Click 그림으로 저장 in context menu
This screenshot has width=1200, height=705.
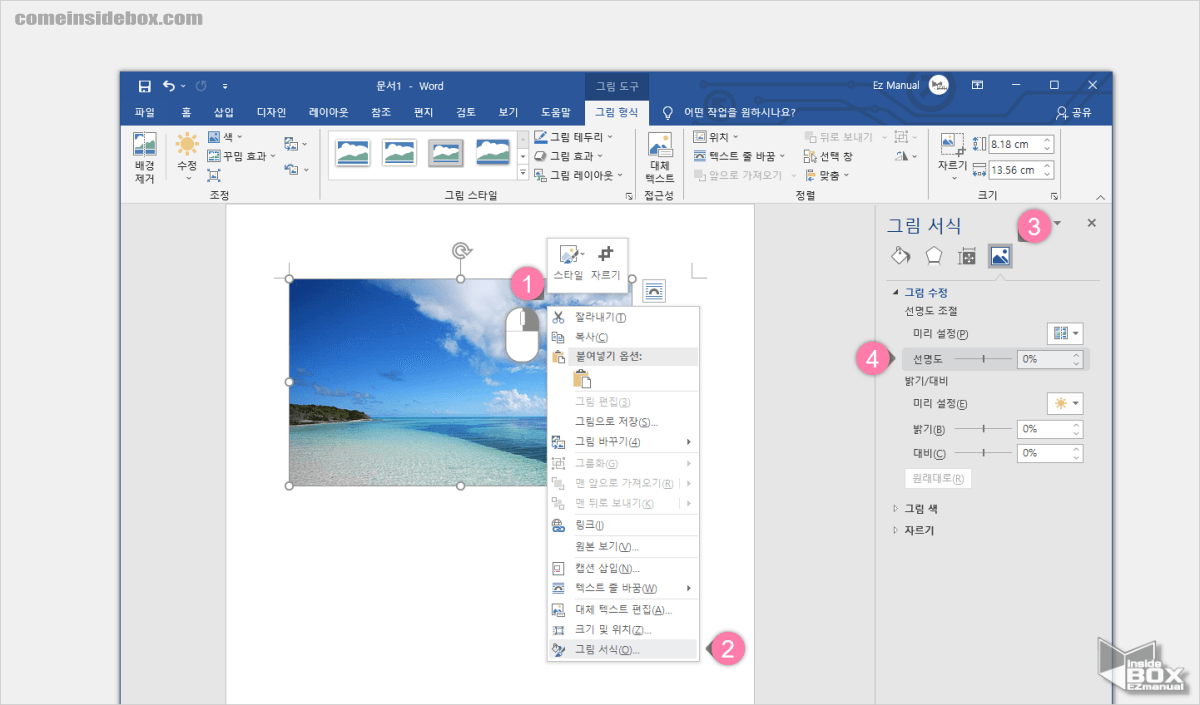616,422
